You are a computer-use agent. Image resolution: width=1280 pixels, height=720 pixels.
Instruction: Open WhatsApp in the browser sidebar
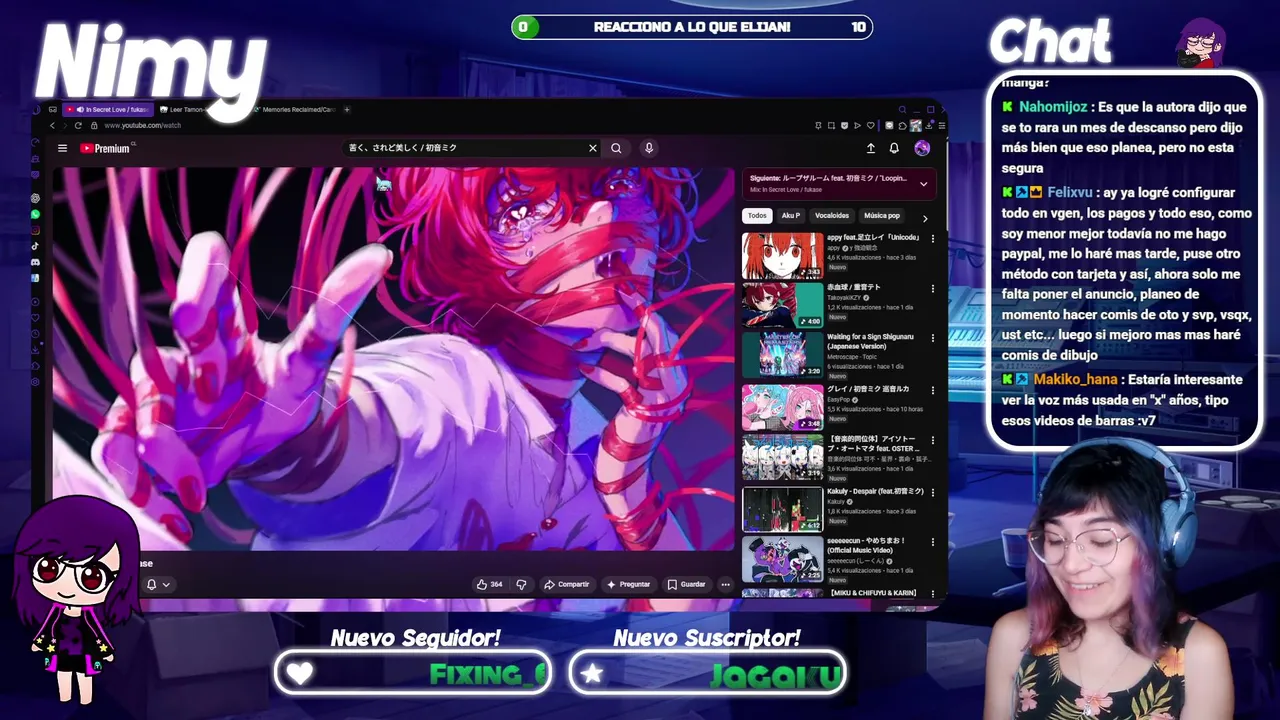pyautogui.click(x=36, y=214)
